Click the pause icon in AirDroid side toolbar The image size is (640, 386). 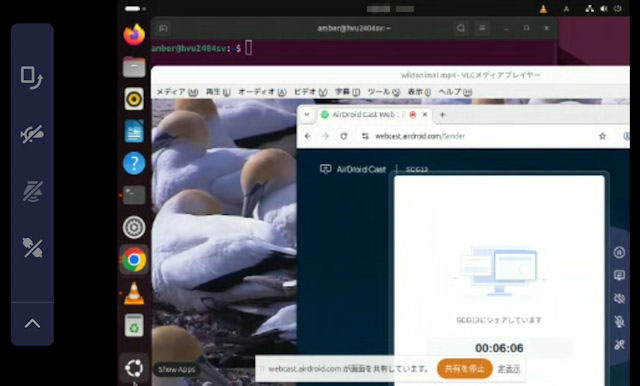click(x=619, y=253)
